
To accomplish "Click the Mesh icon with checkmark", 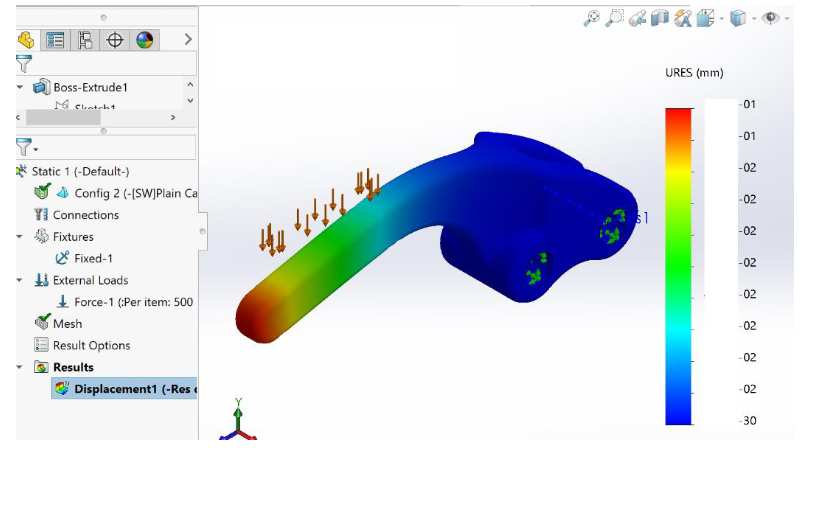I will [42, 322].
